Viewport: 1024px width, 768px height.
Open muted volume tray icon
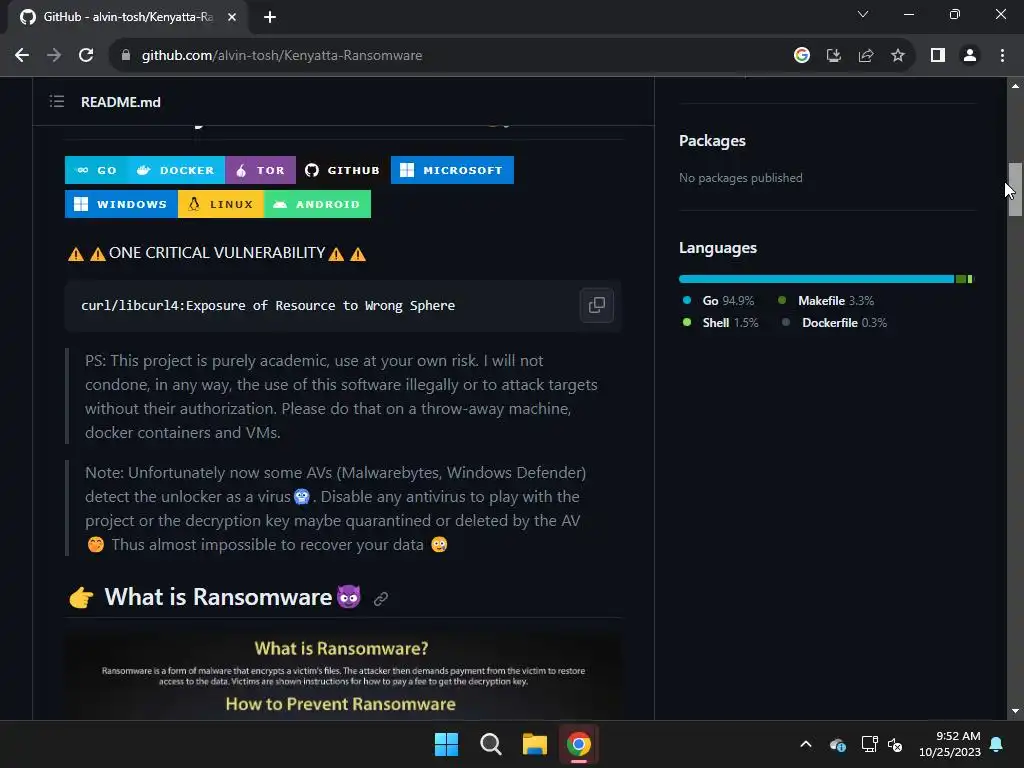click(x=895, y=744)
